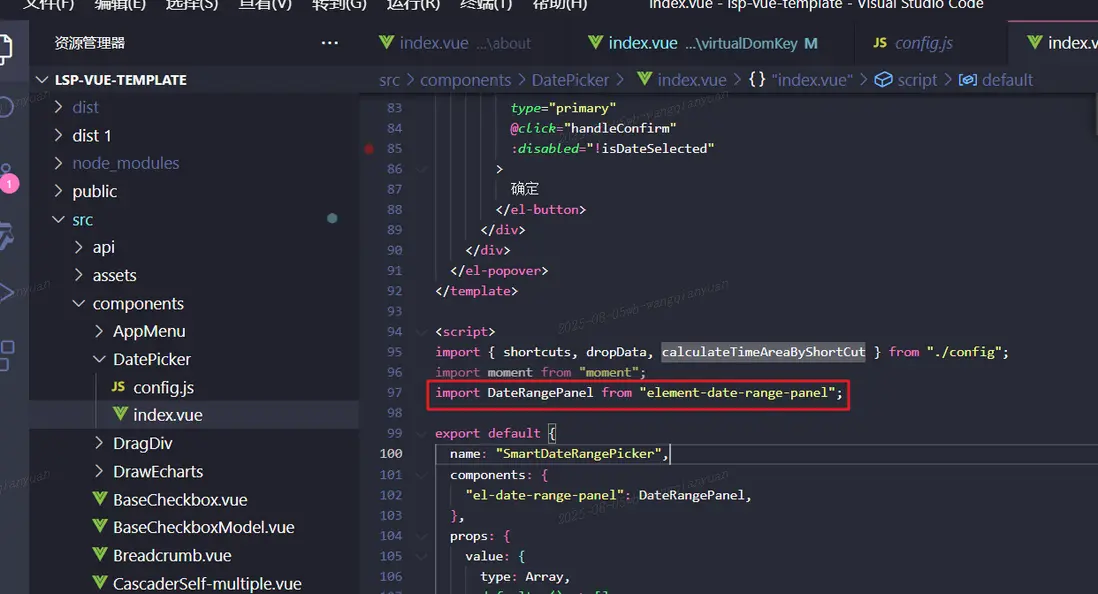
Task: Click default breadcrumb label
Action: click(1007, 80)
